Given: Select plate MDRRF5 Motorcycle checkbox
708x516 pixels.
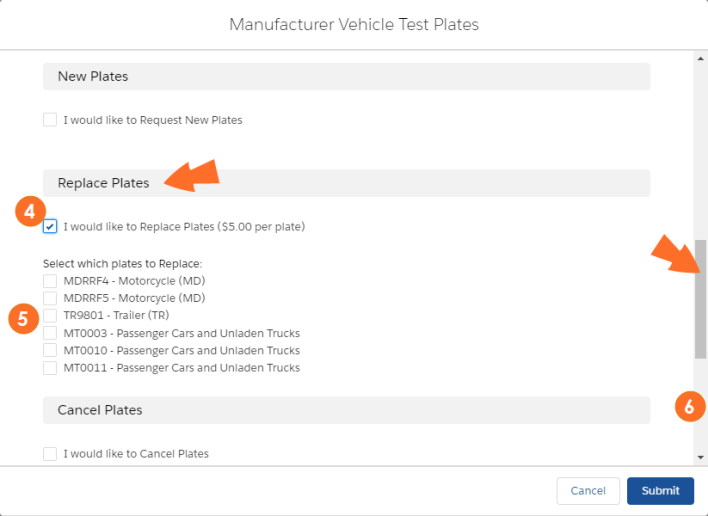Looking at the screenshot, I should tap(50, 298).
